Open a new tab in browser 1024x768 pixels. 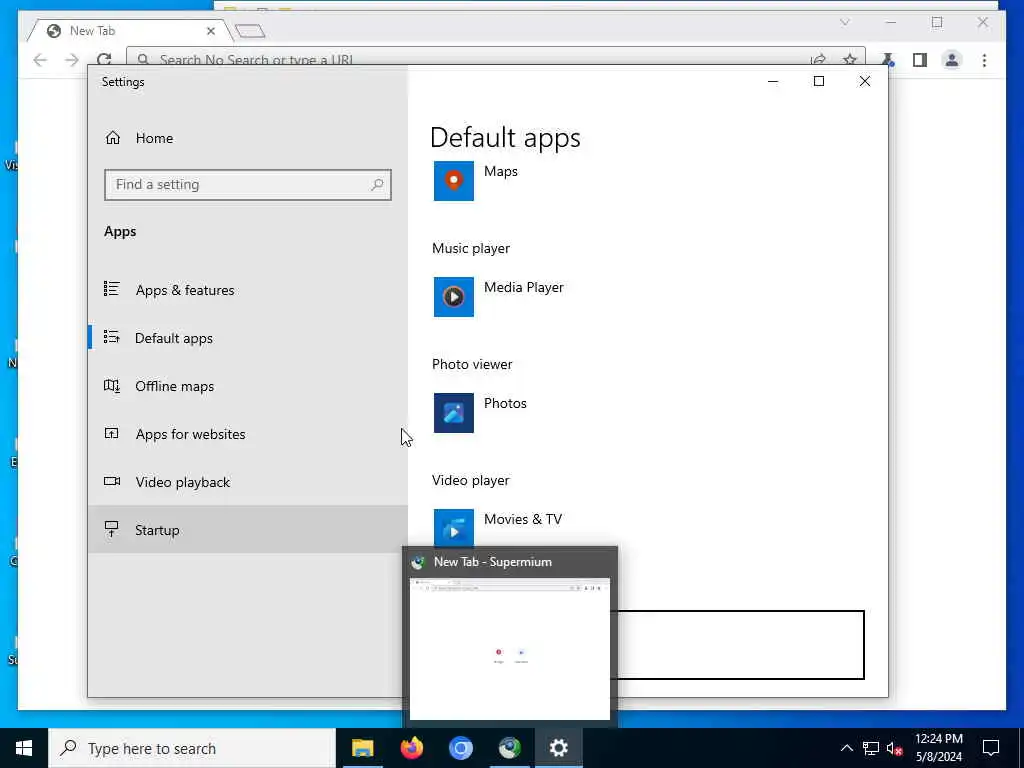click(249, 31)
